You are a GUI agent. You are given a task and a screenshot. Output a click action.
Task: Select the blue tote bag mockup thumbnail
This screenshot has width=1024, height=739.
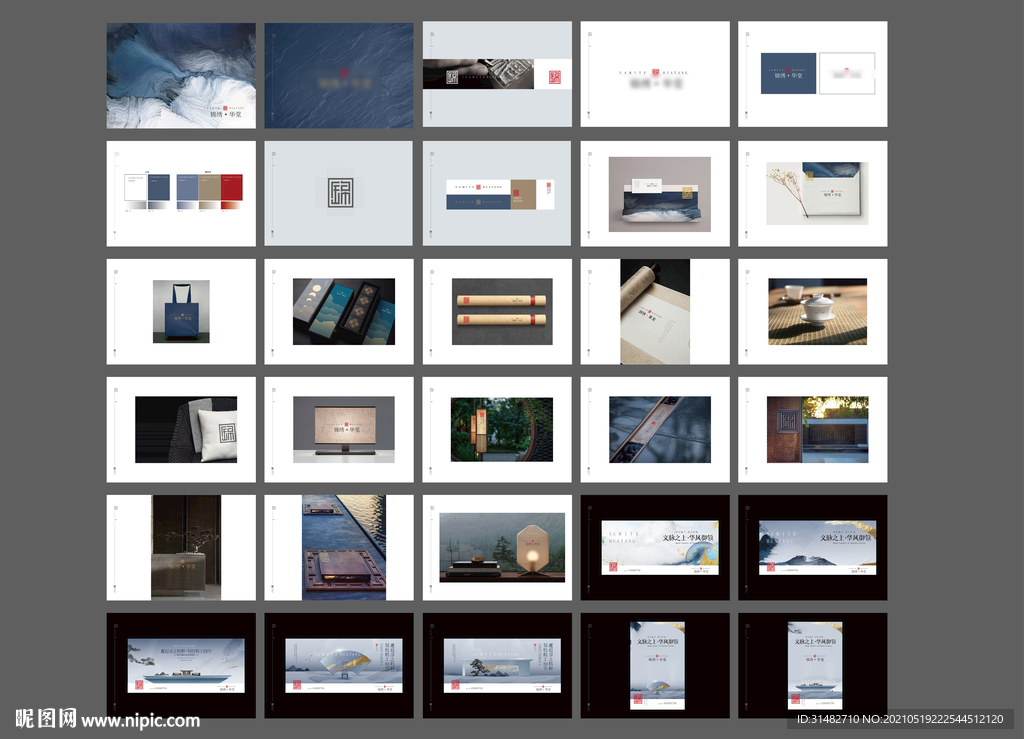[x=181, y=311]
